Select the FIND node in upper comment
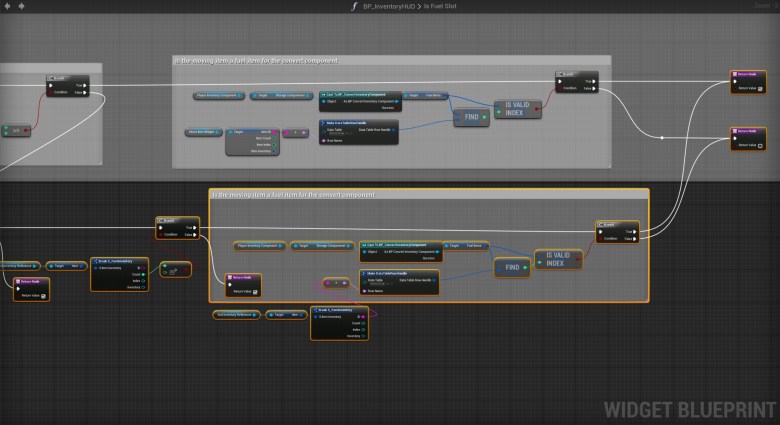This screenshot has width=780, height=425. click(x=470, y=118)
